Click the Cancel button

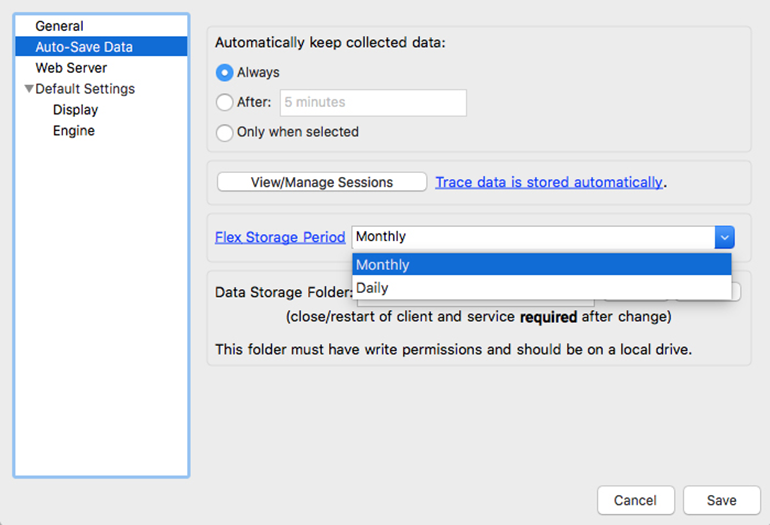(636, 500)
